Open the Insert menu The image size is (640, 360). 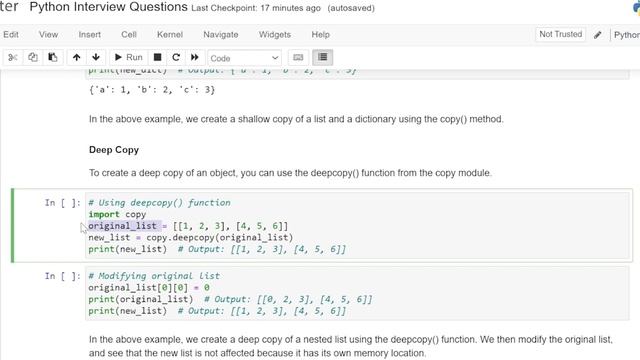coord(89,35)
